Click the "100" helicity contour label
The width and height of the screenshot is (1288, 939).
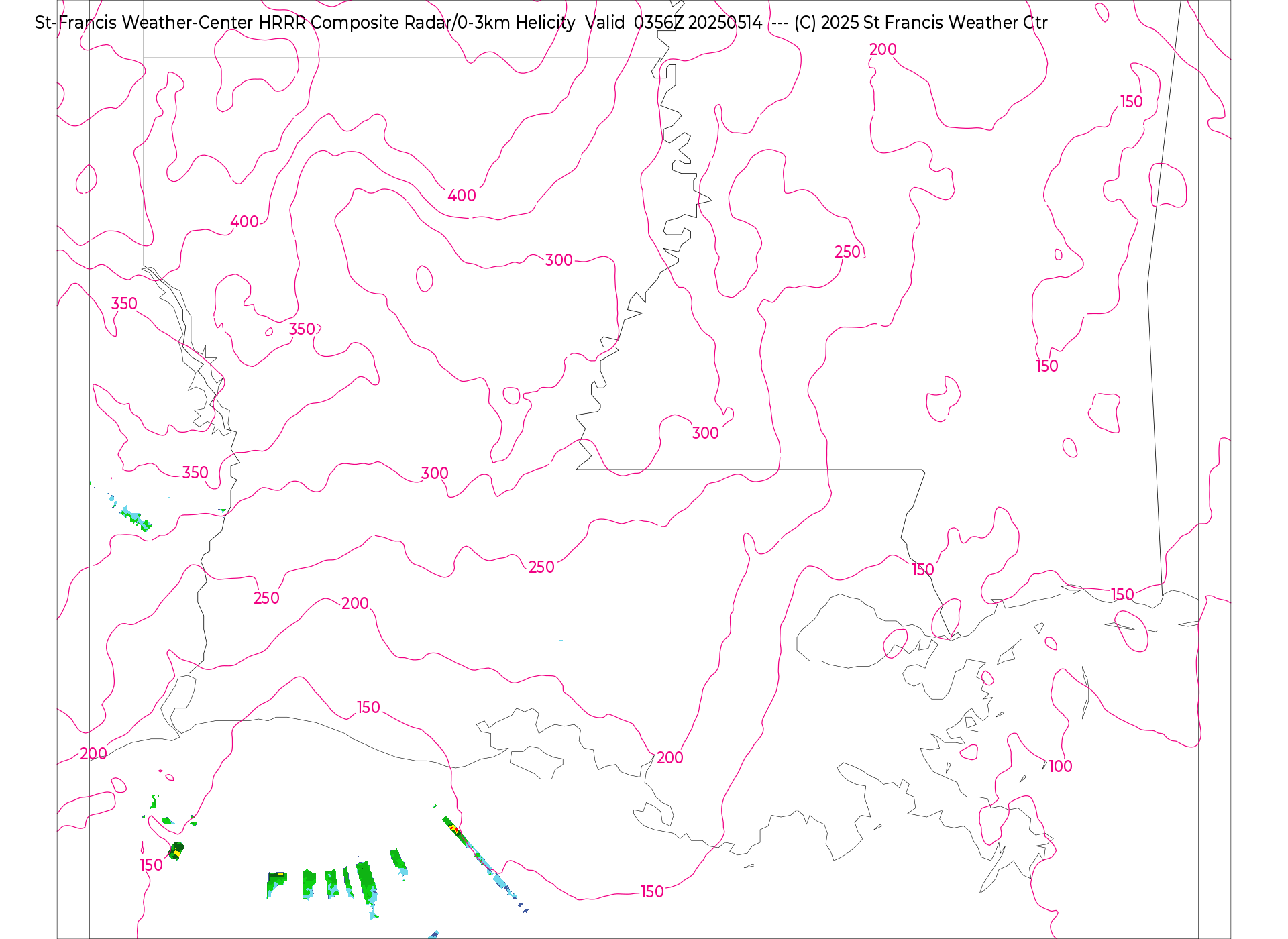point(1061,766)
